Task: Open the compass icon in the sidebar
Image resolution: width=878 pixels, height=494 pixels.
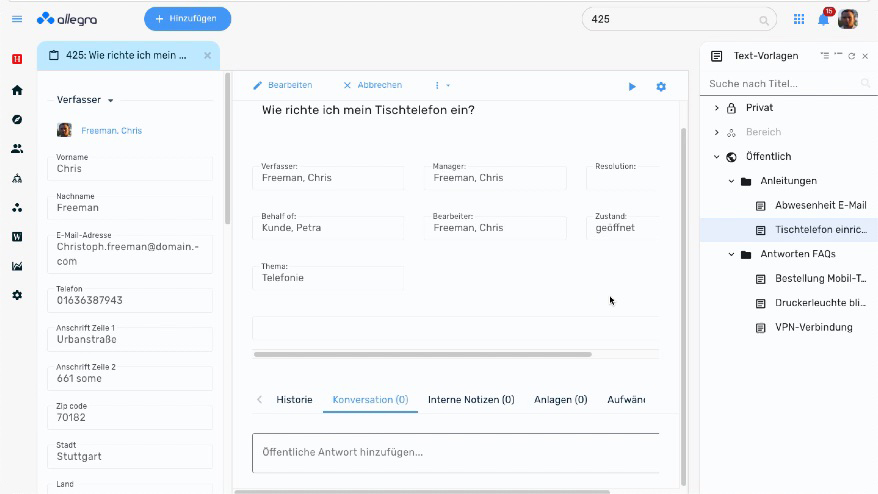Action: (17, 119)
